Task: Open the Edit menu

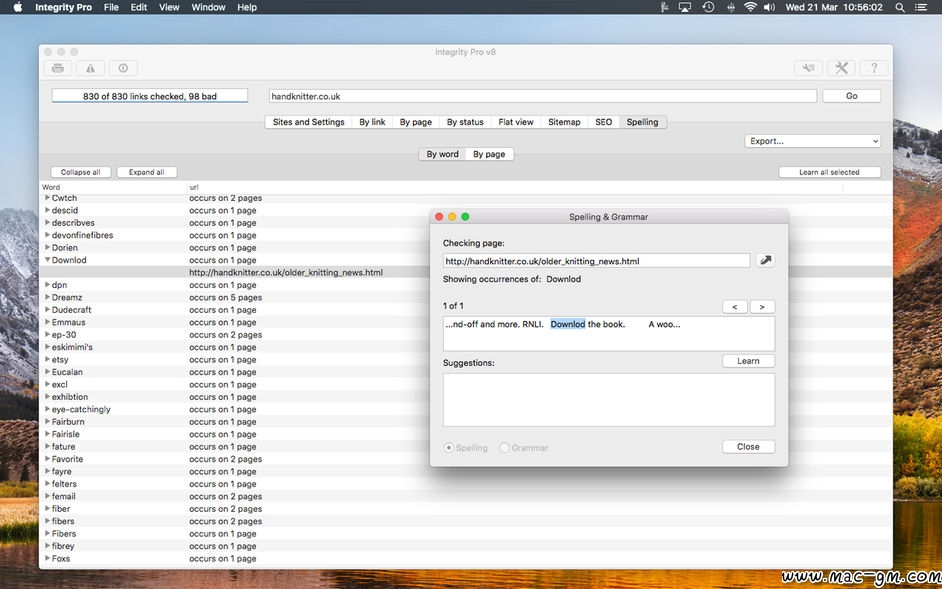Action: [x=139, y=7]
